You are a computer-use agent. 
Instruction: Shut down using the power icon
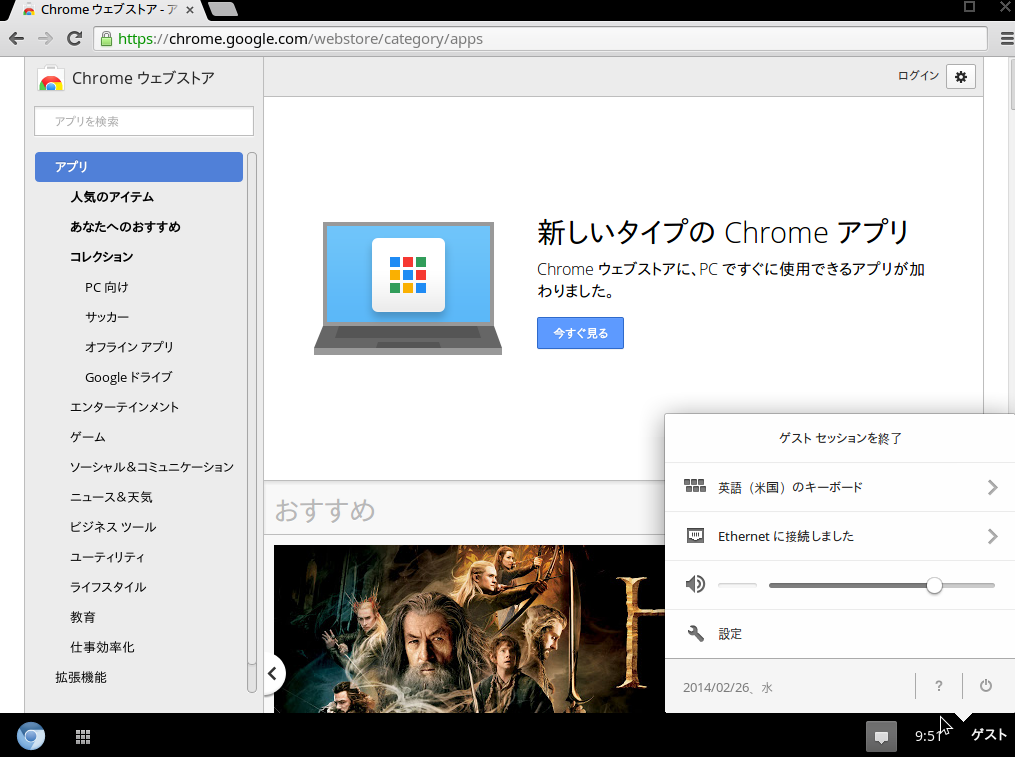coord(985,686)
